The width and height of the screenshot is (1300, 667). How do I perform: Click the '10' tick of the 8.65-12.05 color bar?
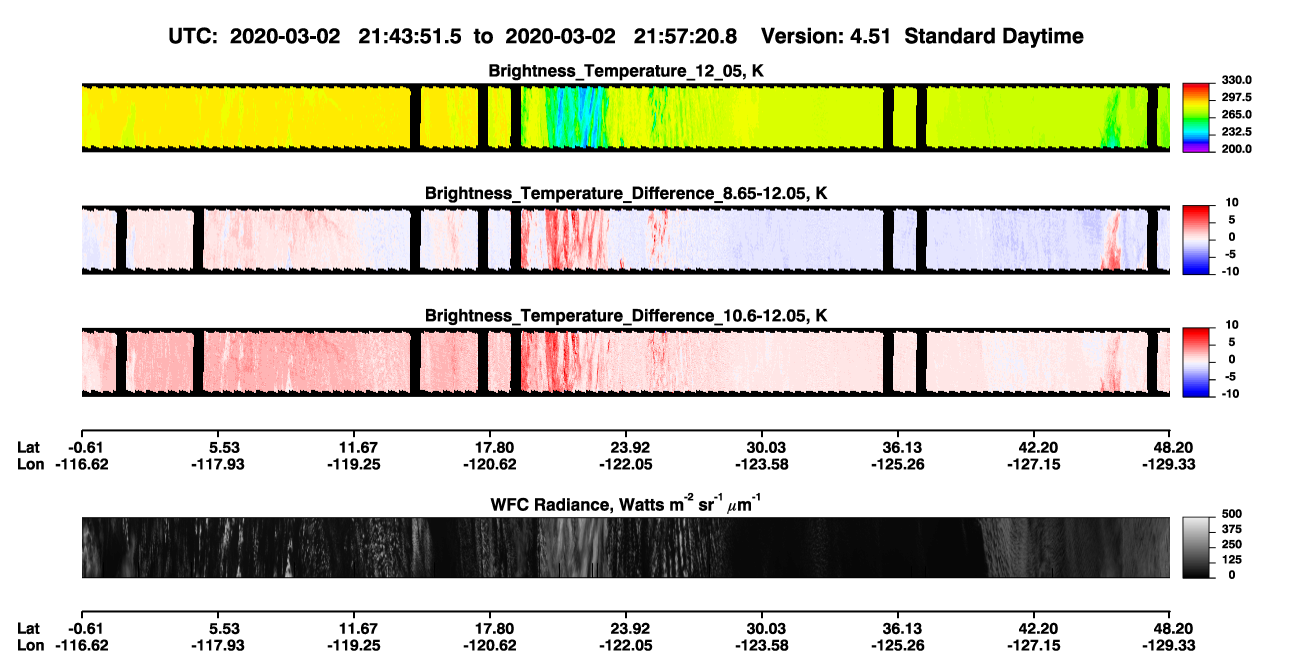pos(1232,202)
